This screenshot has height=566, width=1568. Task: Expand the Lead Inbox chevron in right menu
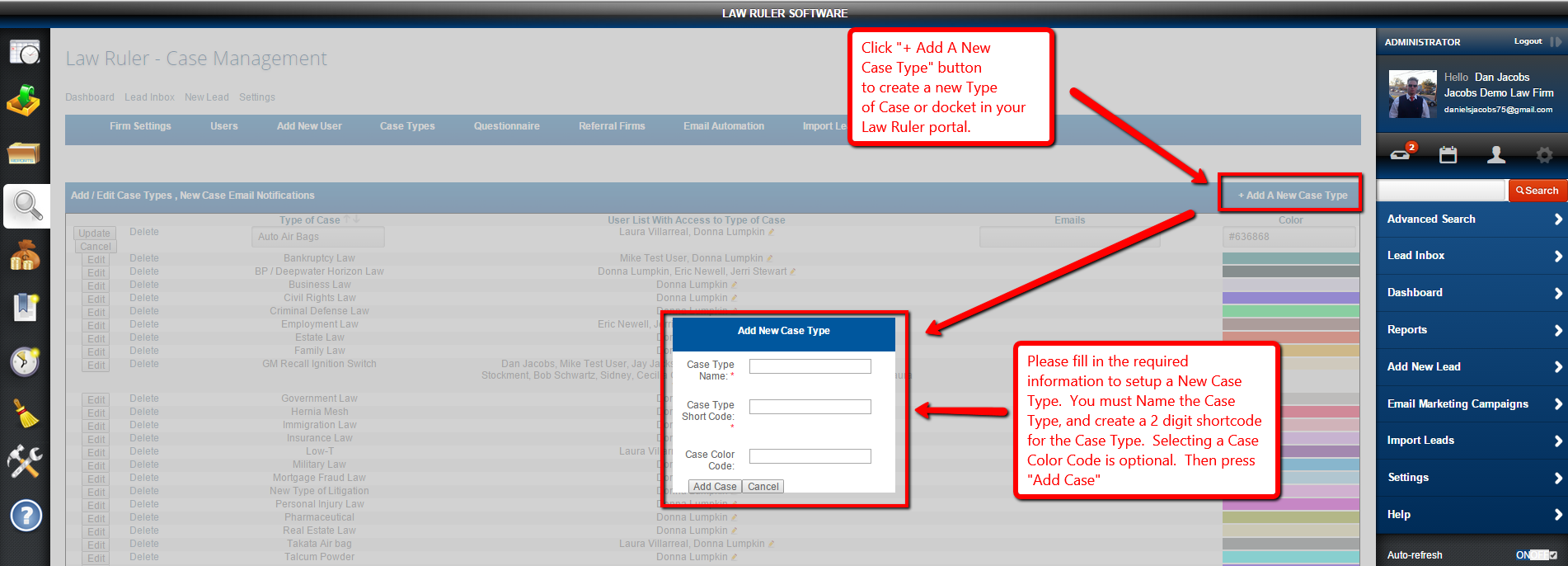point(1558,256)
